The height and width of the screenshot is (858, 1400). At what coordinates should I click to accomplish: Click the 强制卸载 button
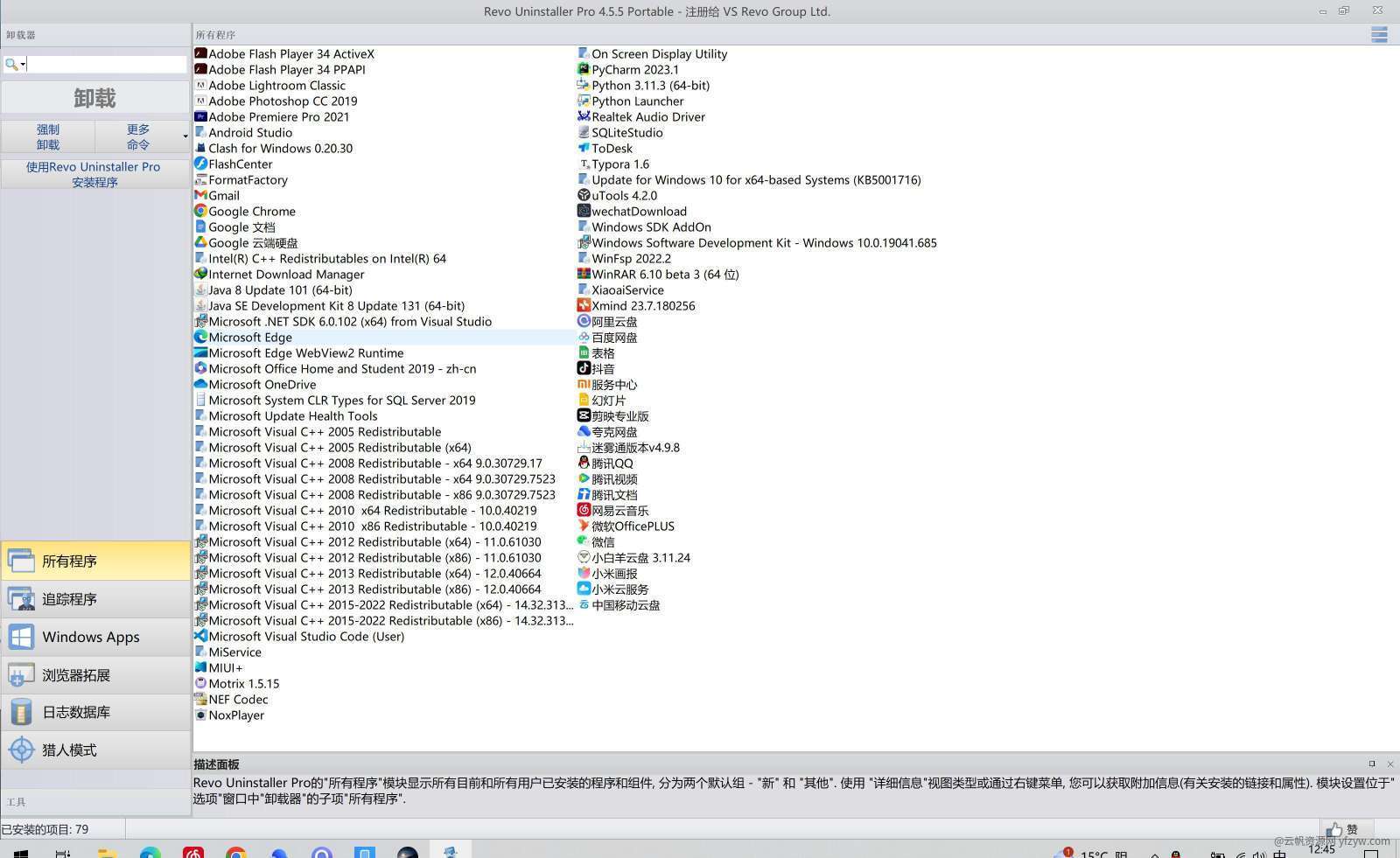point(48,136)
